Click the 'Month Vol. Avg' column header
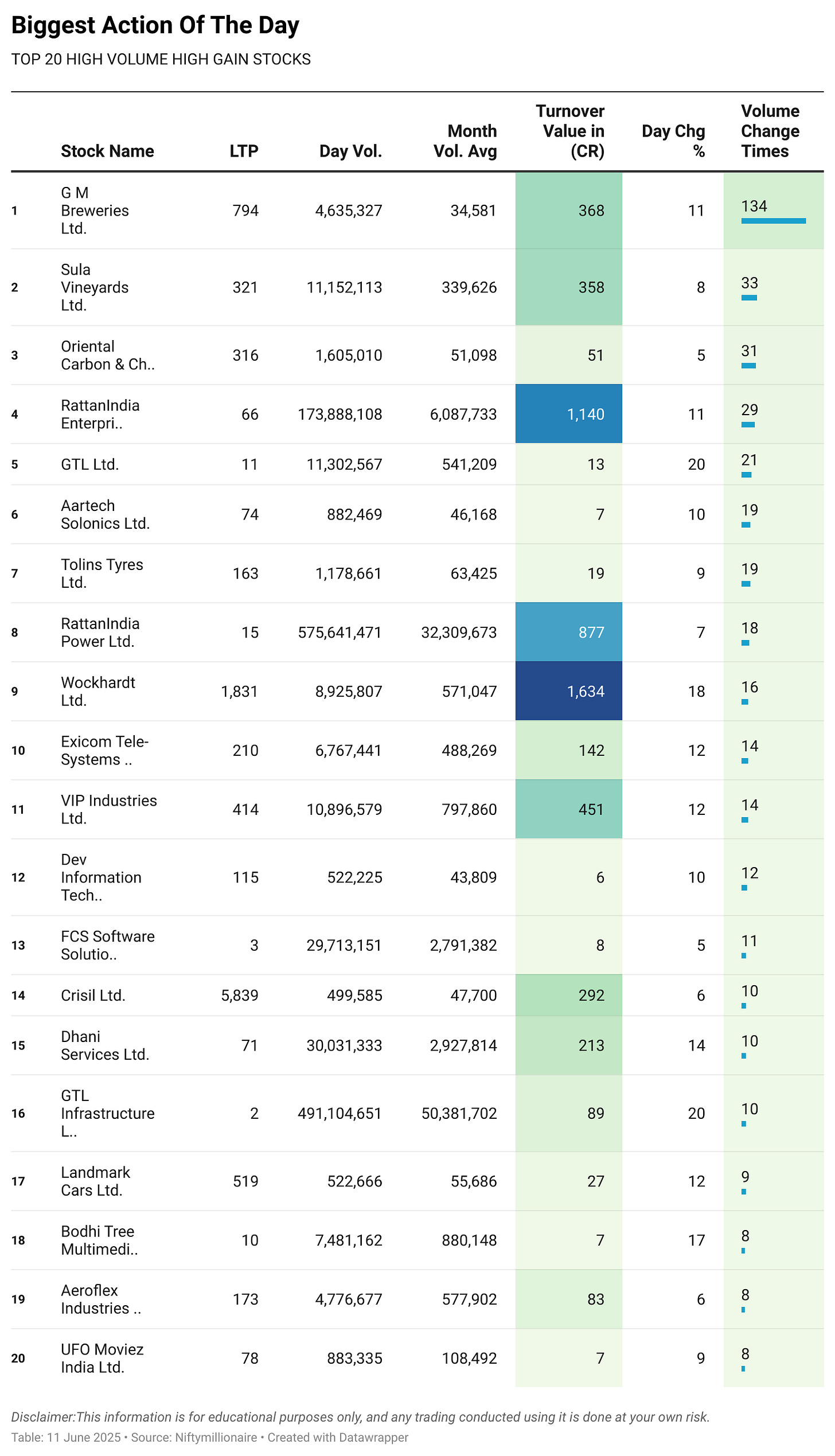 click(465, 141)
